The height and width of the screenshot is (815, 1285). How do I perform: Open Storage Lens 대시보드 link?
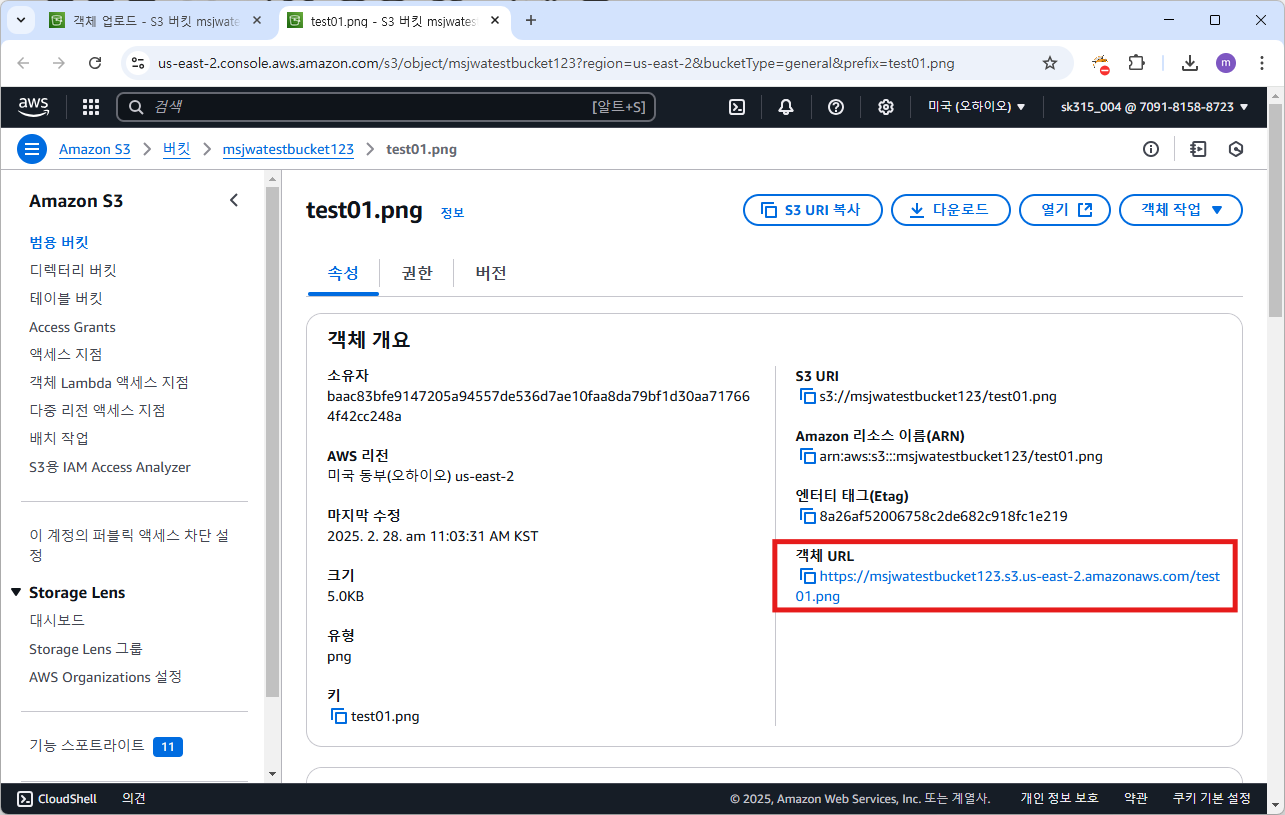click(57, 620)
